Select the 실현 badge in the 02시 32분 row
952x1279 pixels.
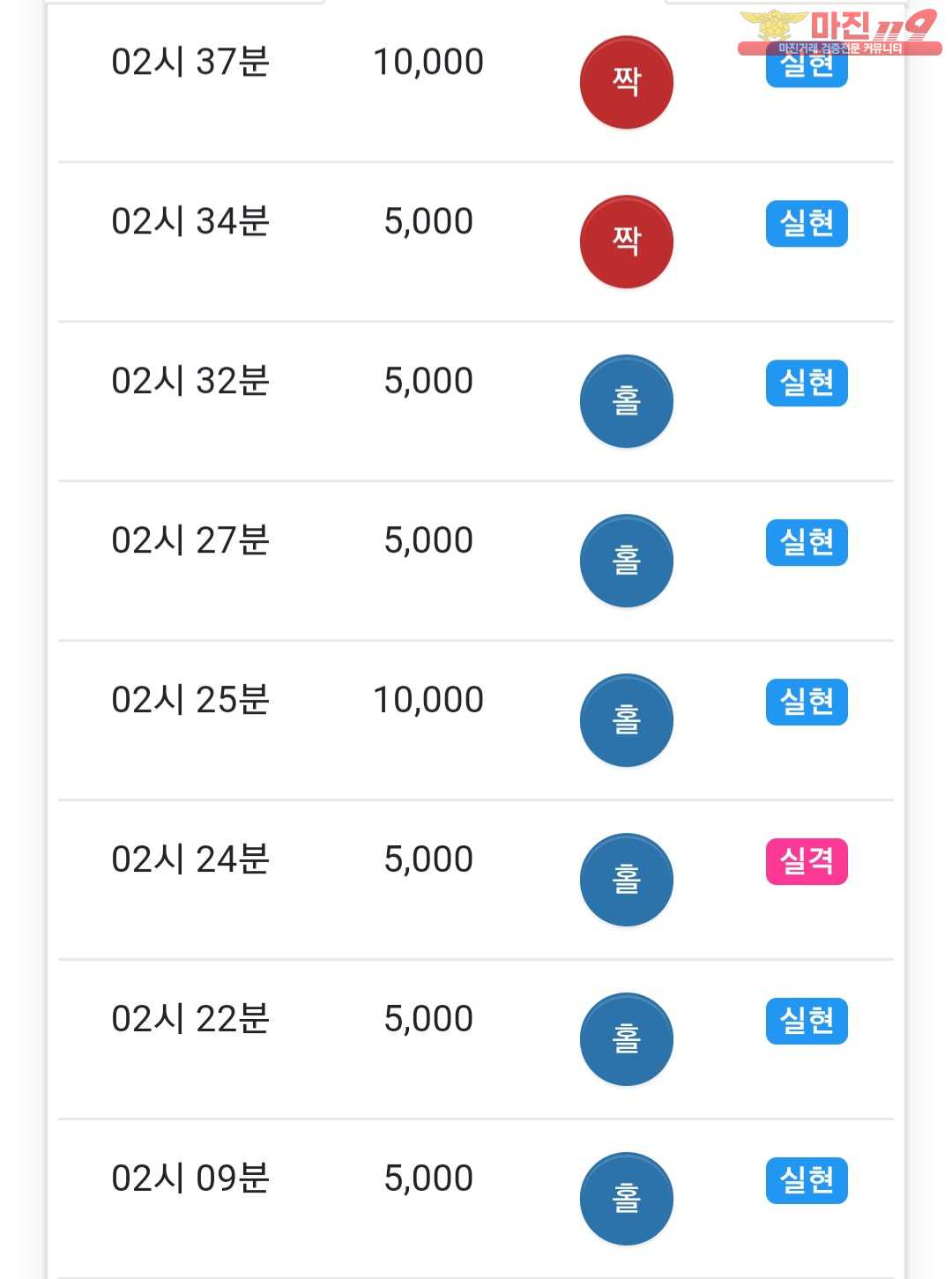click(807, 383)
